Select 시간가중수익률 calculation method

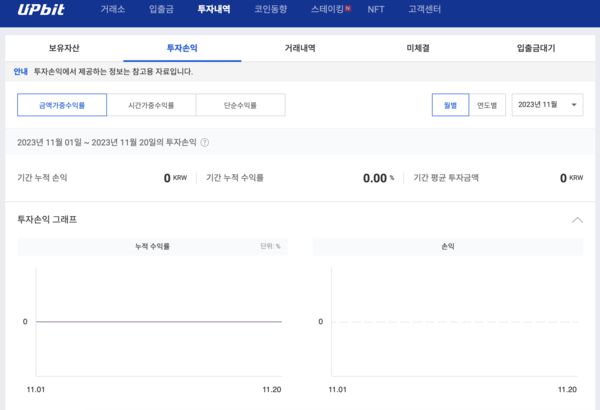click(x=151, y=105)
